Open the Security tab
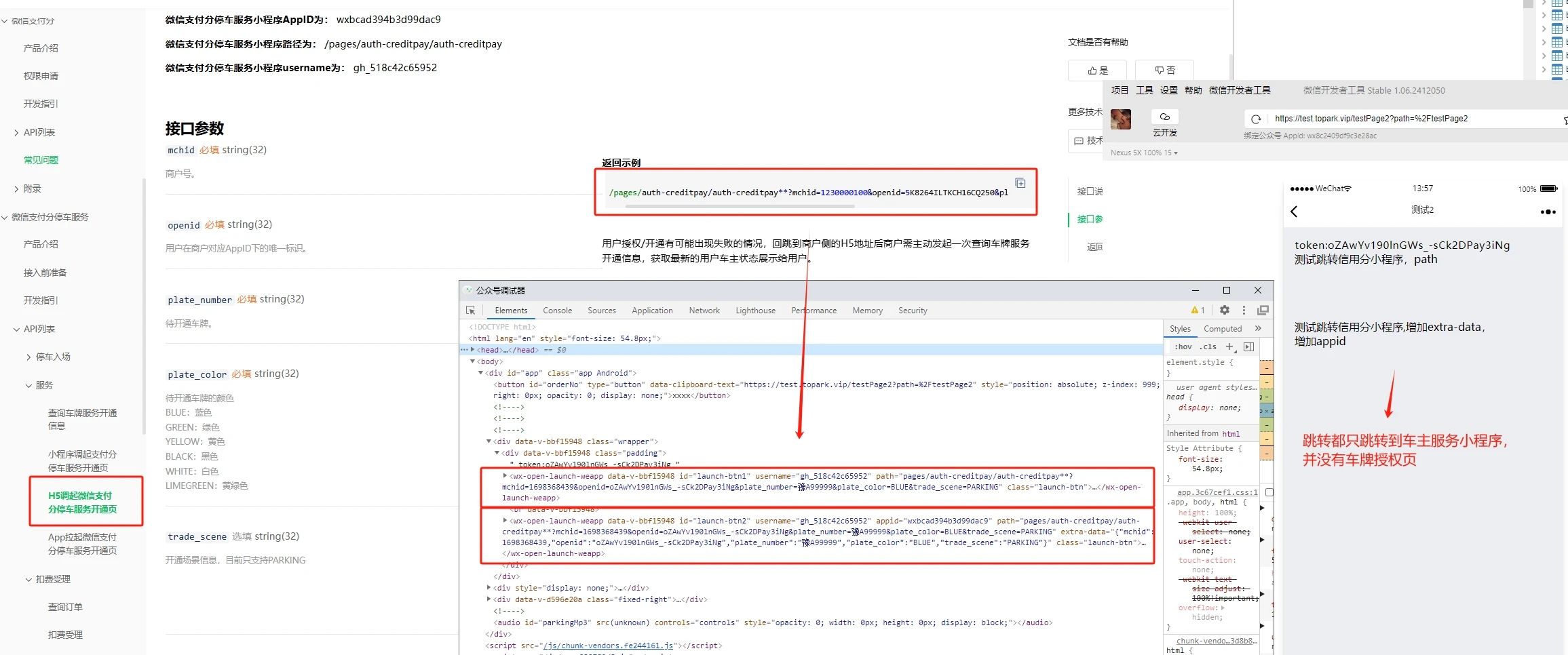The height and width of the screenshot is (655, 1568). 913,311
